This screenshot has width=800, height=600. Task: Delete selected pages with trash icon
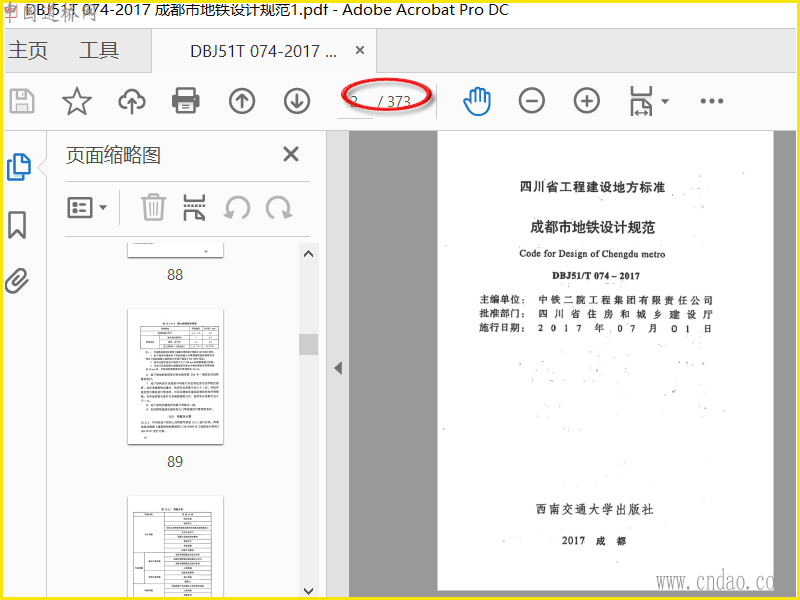(154, 207)
